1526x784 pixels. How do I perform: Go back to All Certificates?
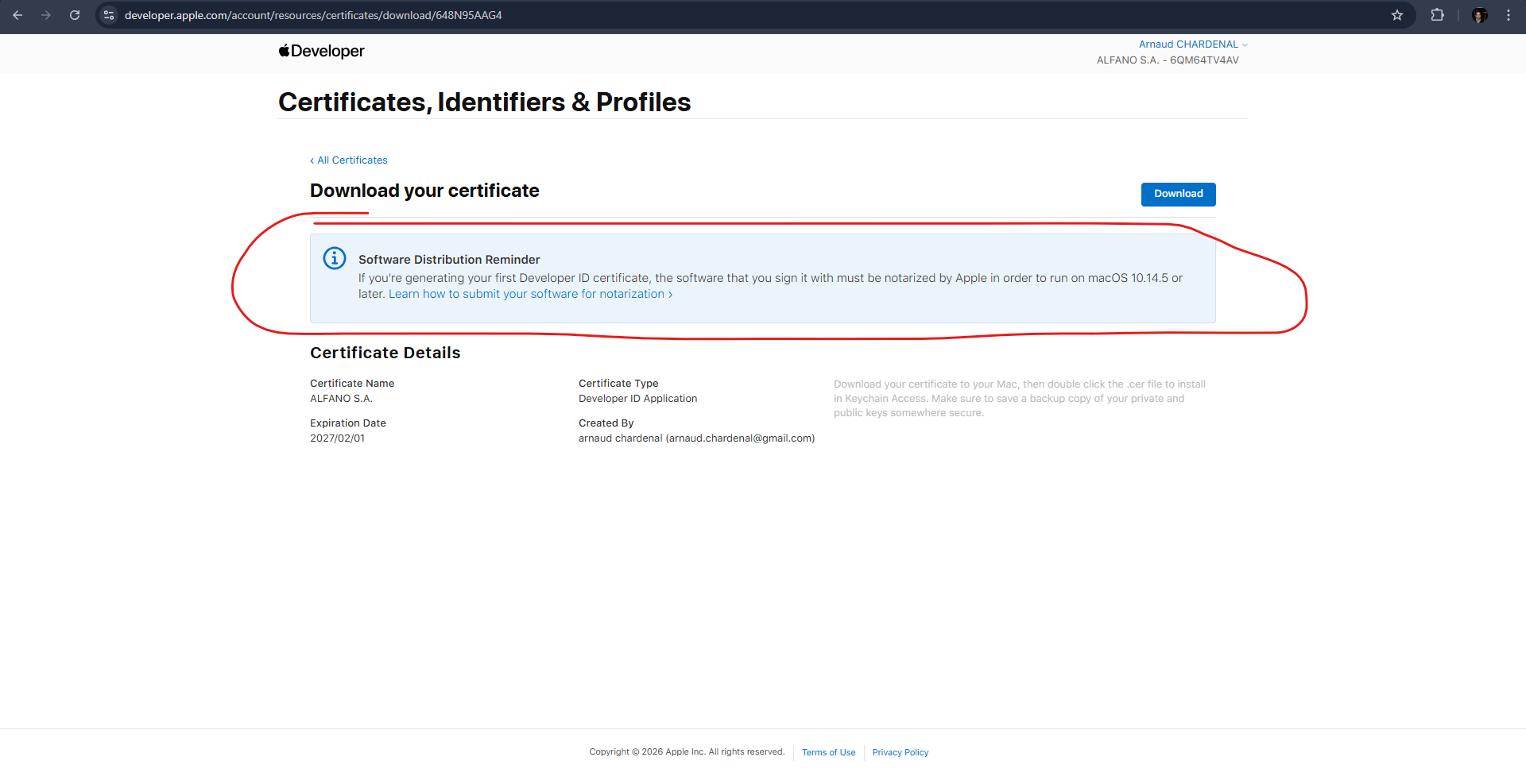[x=349, y=160]
